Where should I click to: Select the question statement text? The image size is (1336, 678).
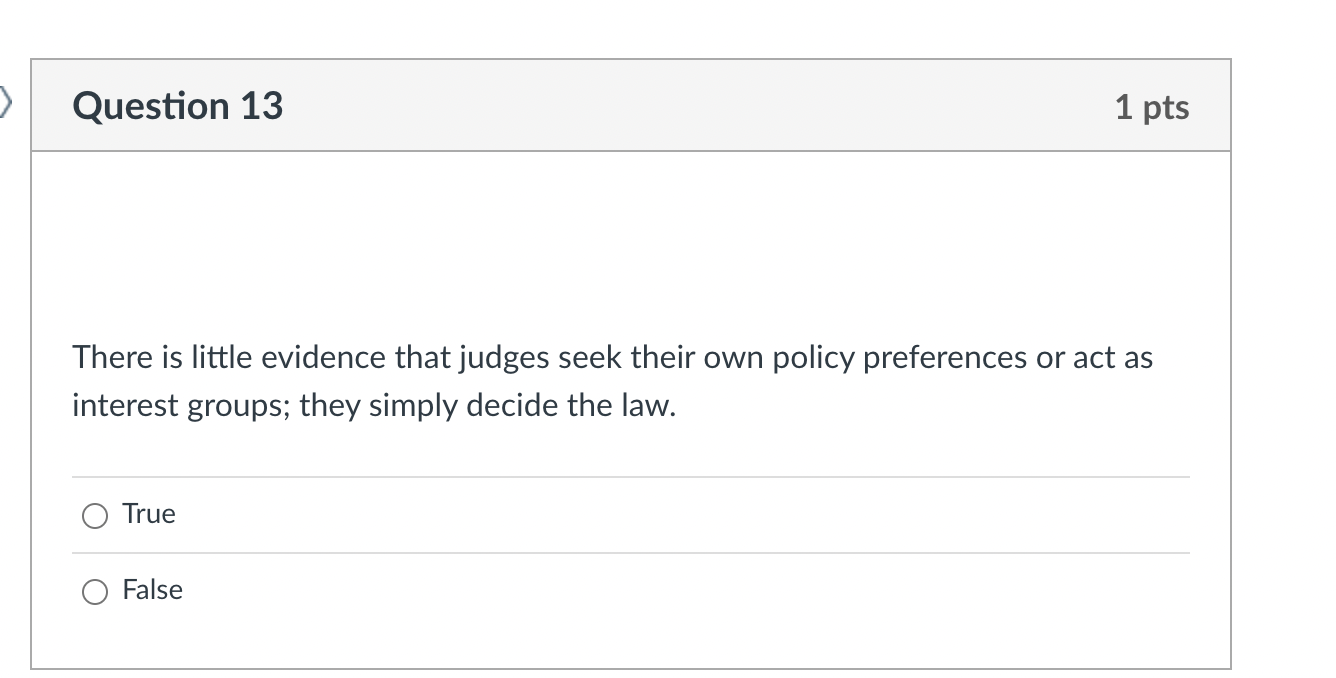coord(613,380)
